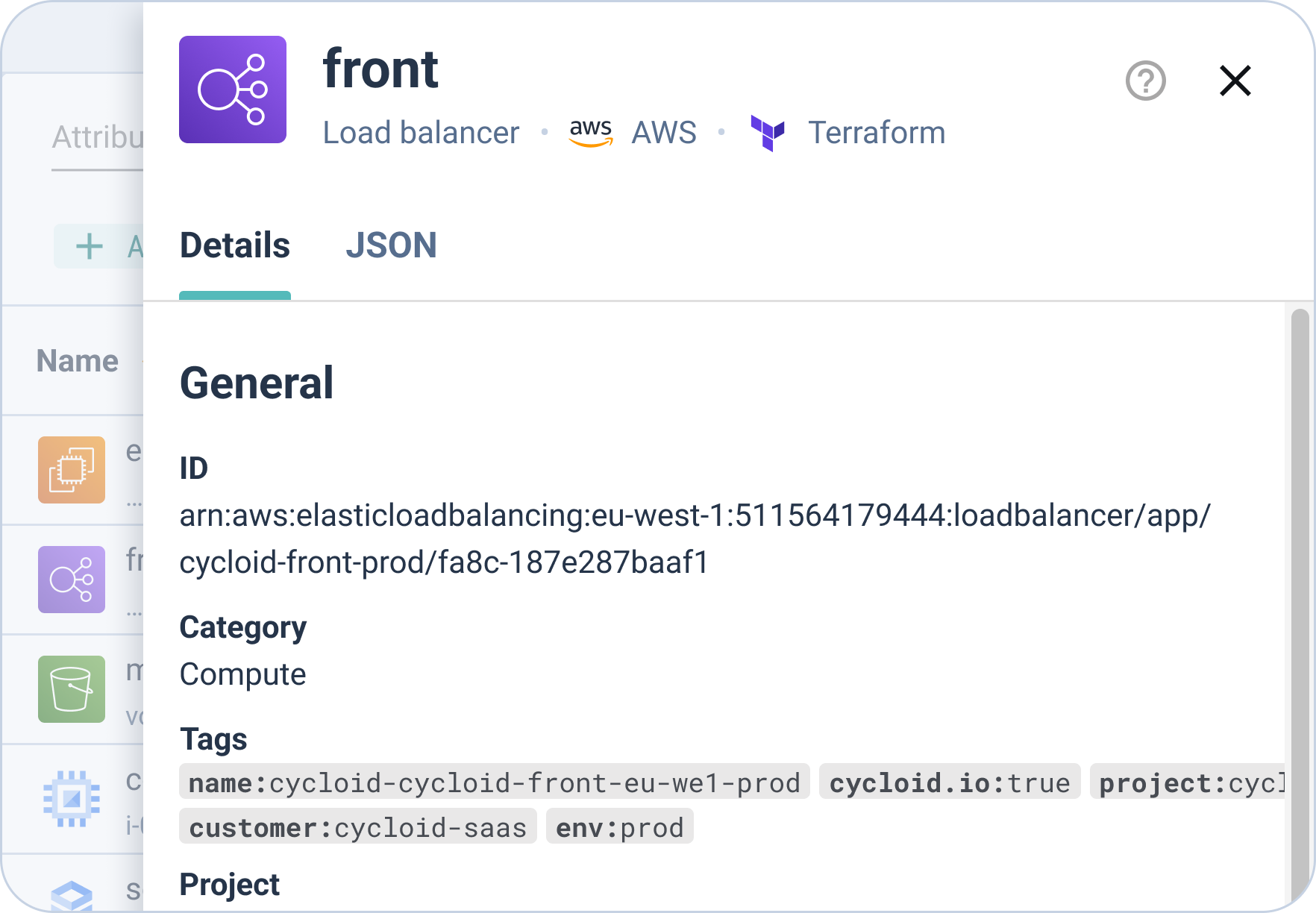The width and height of the screenshot is (1316, 913).
Task: Select the orange compute instance row icon
Action: click(x=72, y=470)
